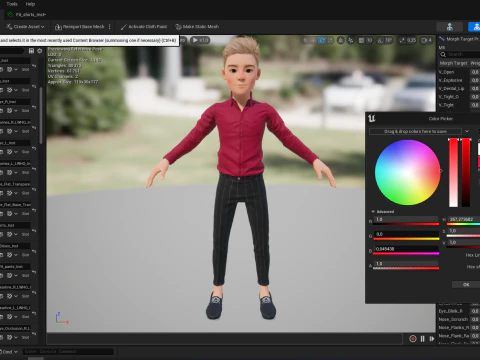Toggle rotation snapping angle icon
This screenshot has width=480, height=360.
(x=380, y=40)
